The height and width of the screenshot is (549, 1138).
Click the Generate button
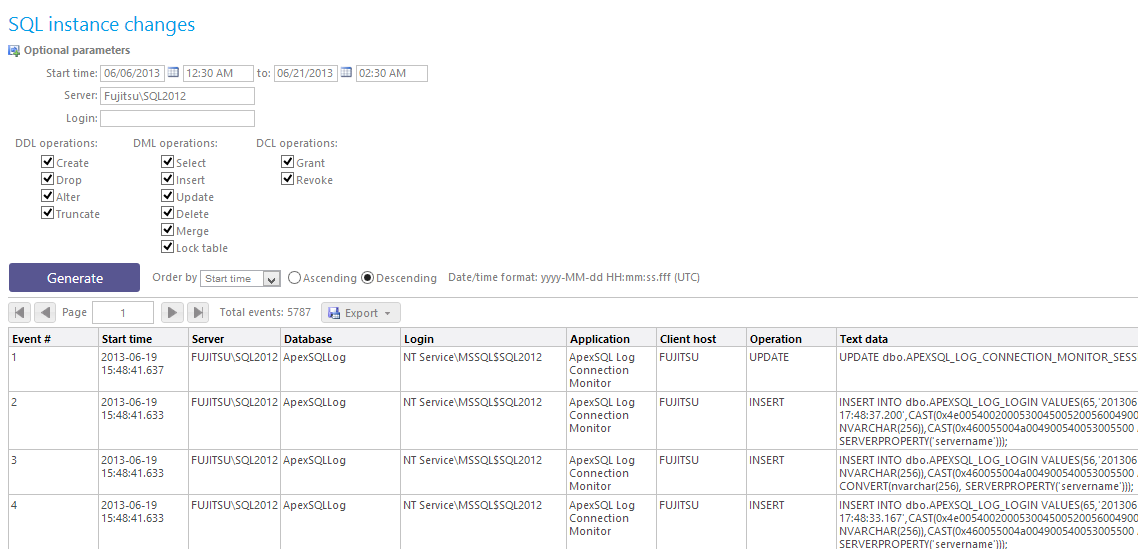(74, 277)
